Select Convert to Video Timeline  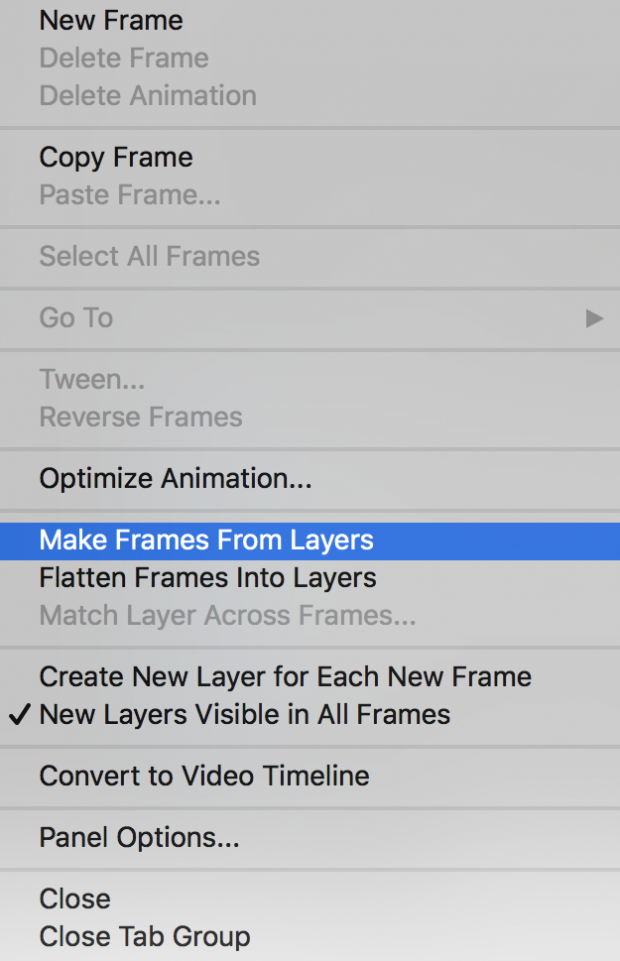203,776
